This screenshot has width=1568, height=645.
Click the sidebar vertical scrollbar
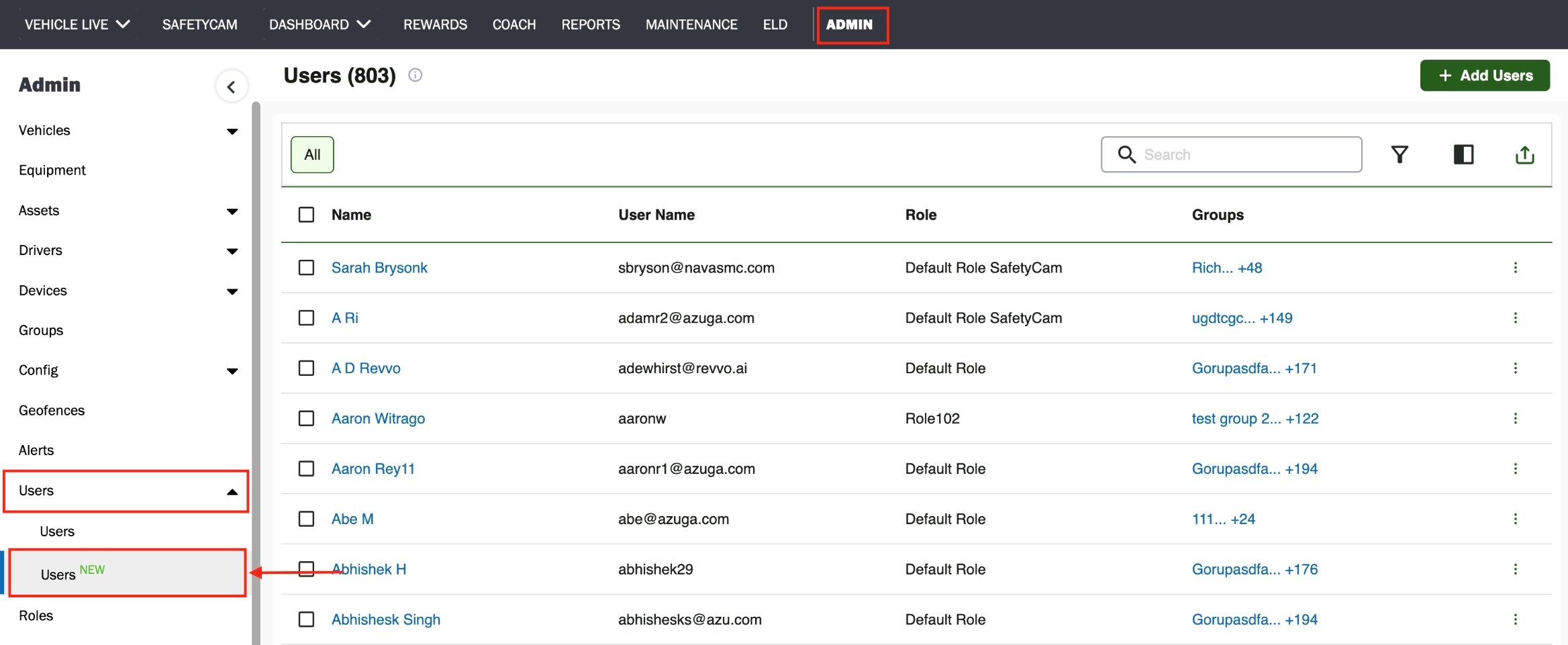point(256,373)
